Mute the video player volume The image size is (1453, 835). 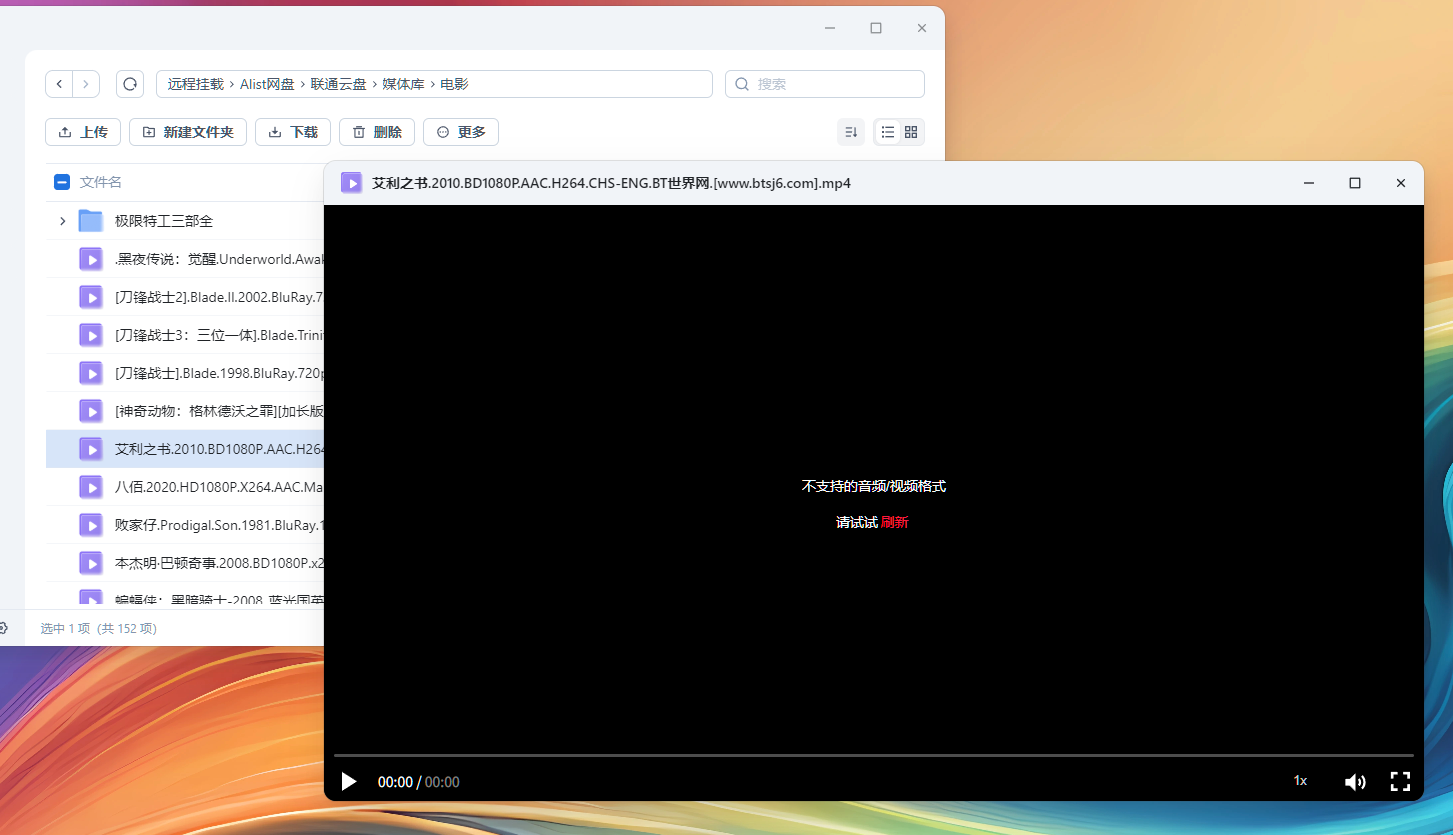1355,781
